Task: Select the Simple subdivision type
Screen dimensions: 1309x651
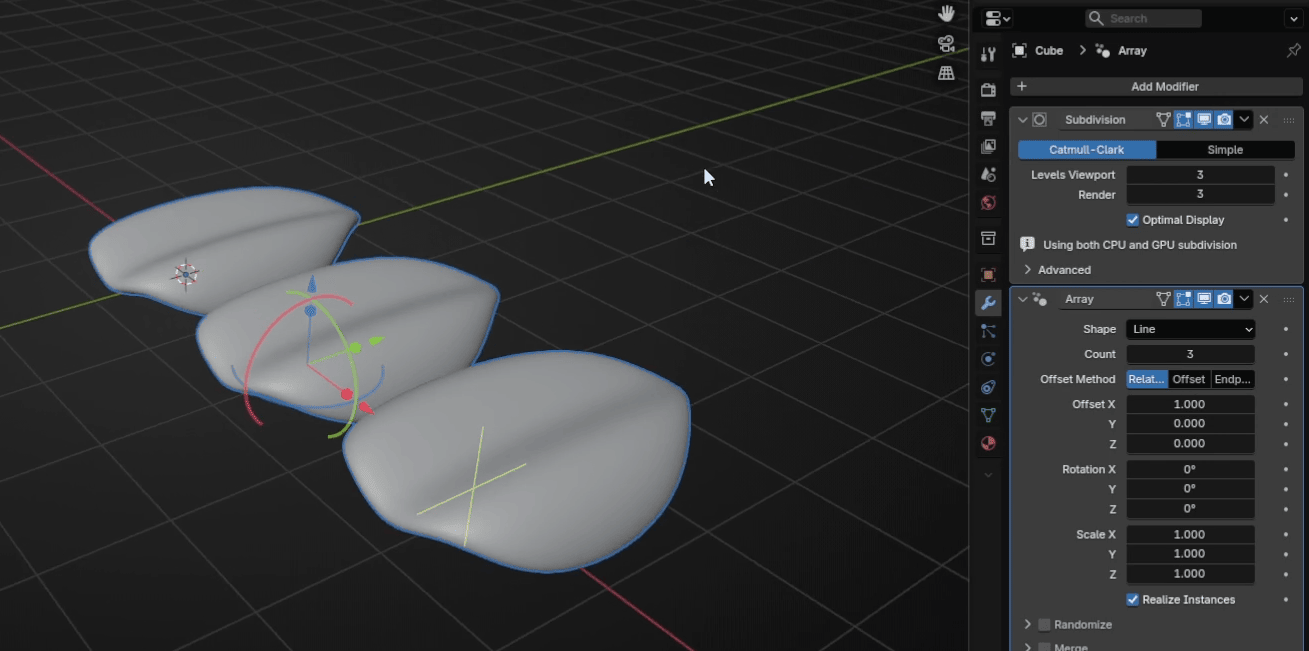Action: 1225,150
